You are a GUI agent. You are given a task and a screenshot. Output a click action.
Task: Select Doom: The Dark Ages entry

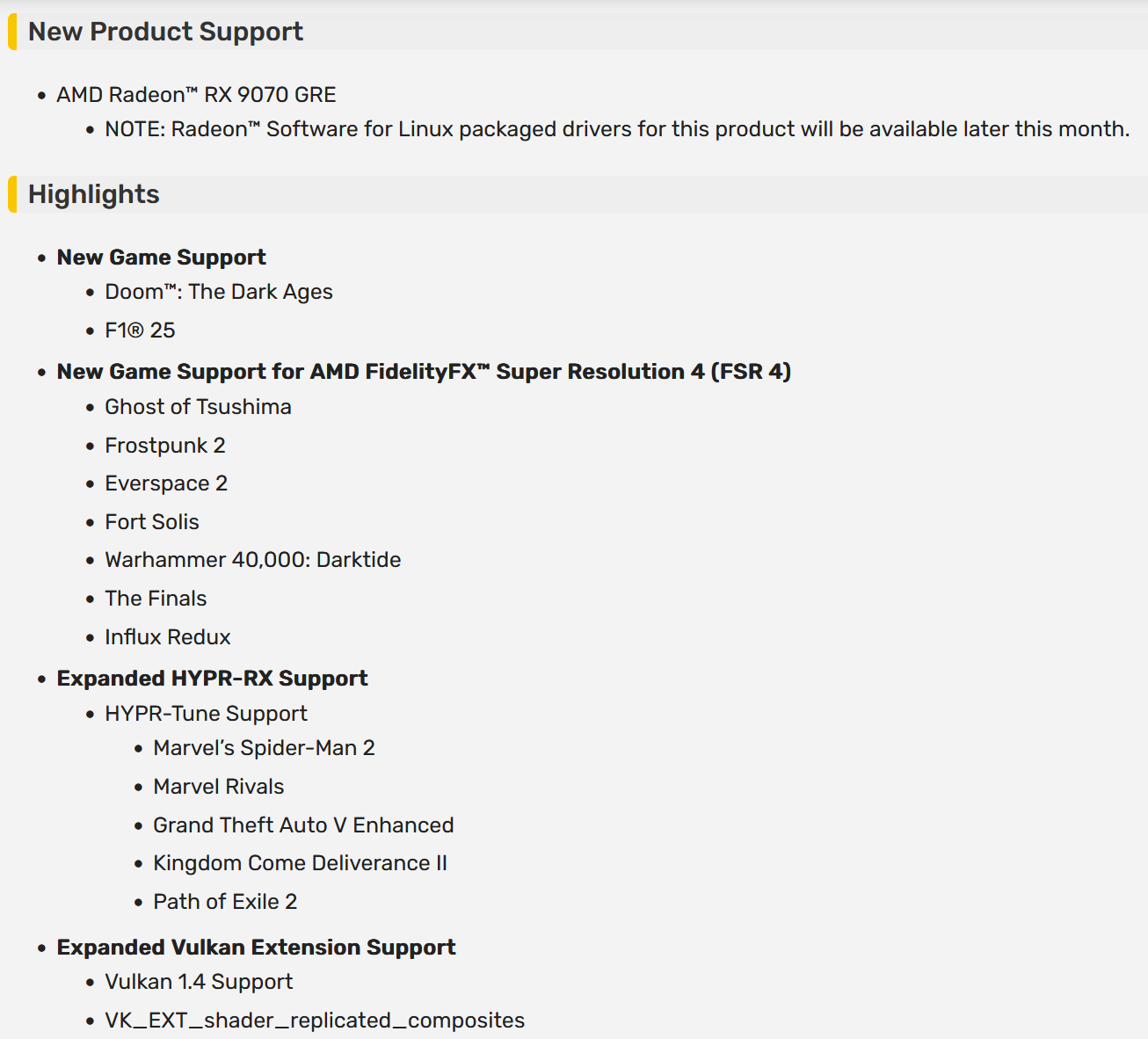pyautogui.click(x=219, y=292)
